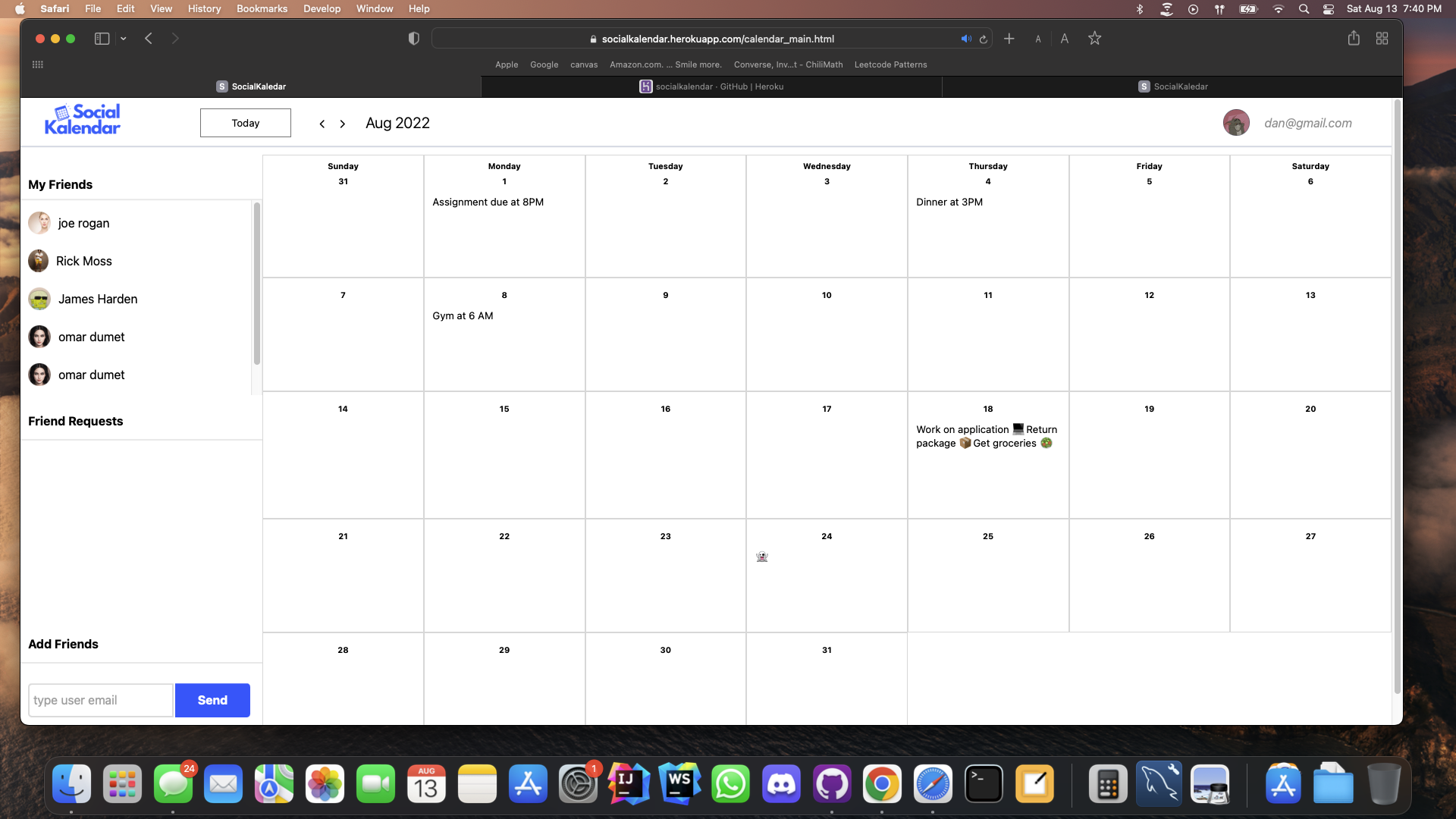Open the Develop menu
The image size is (1456, 819).
pos(322,8)
